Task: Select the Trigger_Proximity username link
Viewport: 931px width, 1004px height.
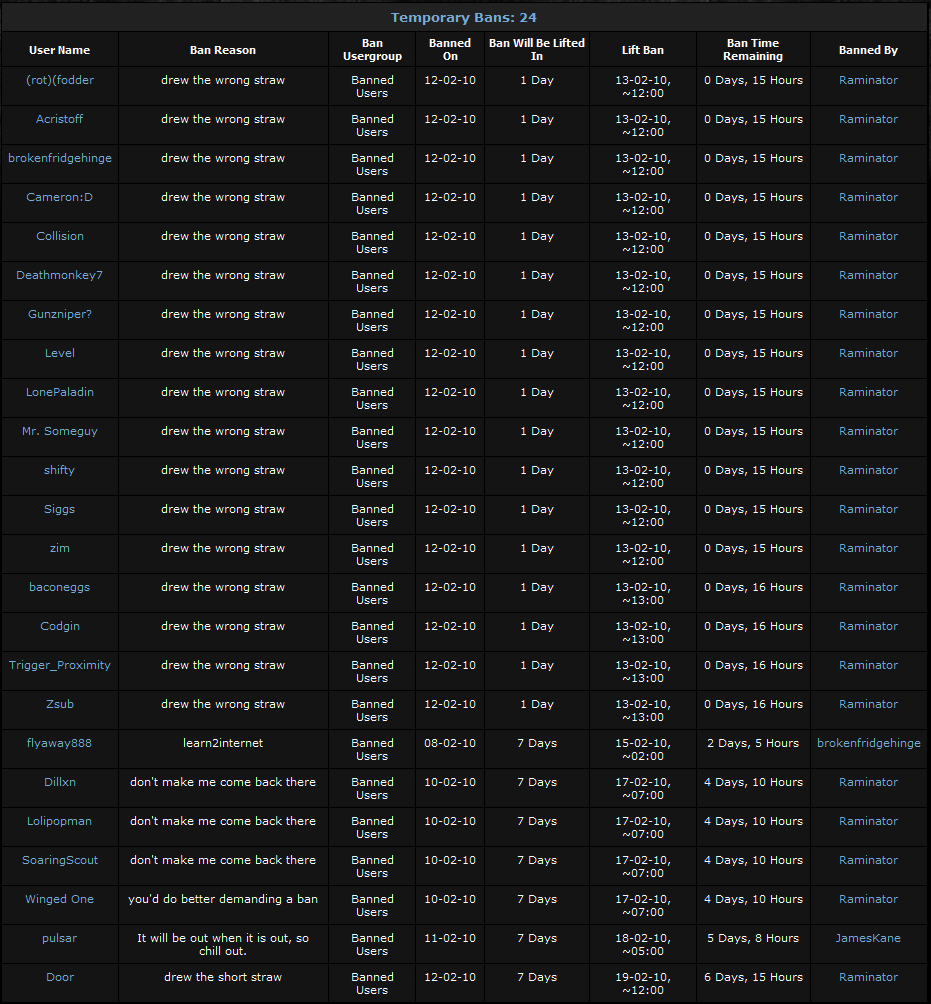Action: coord(60,665)
